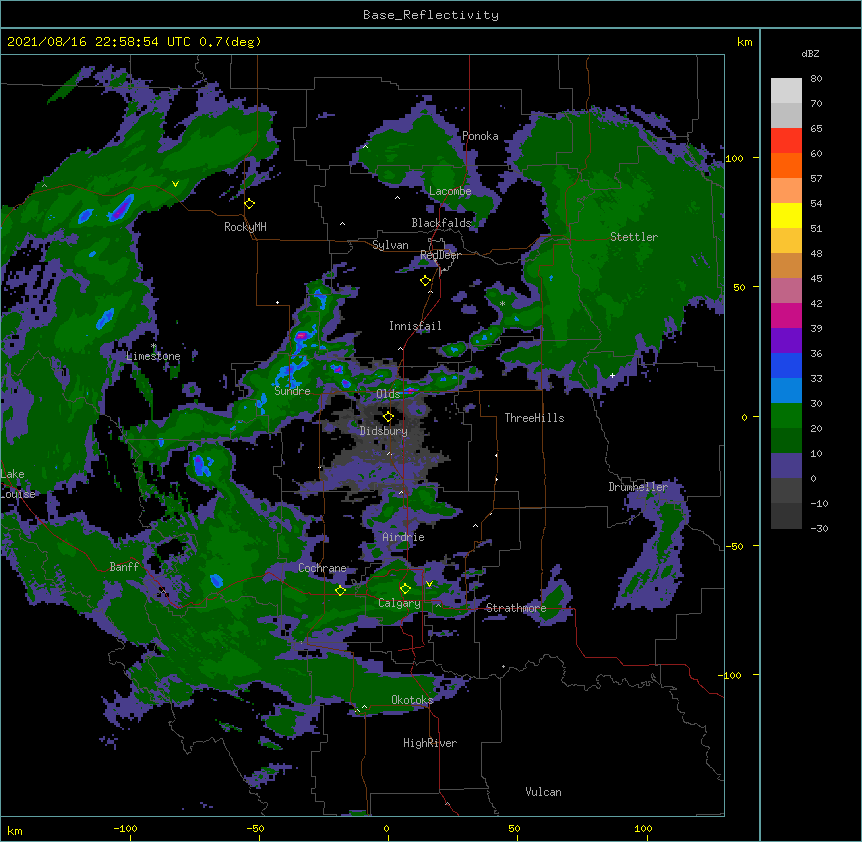Click the RockyMH label
Screen dimensions: 862x842
pos(245,227)
